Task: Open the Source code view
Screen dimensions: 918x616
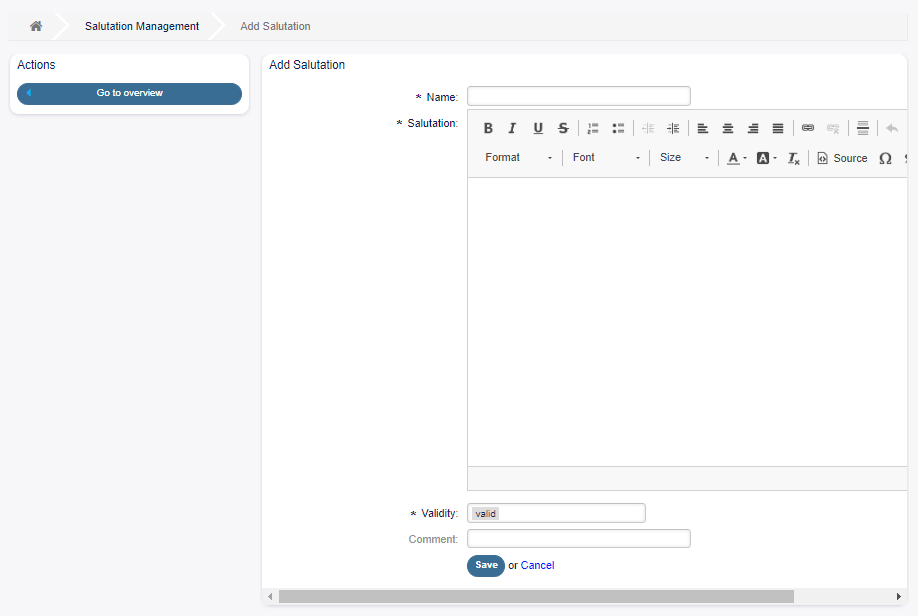Action: (841, 158)
